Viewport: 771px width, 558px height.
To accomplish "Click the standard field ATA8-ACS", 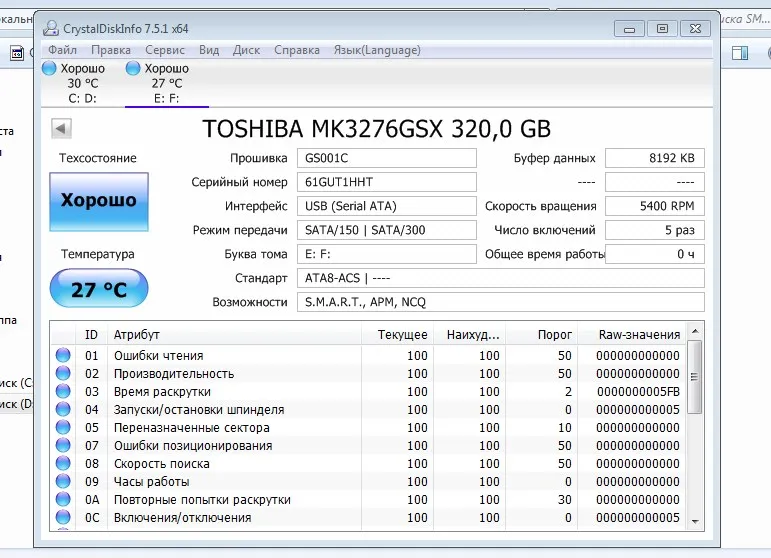I will click(501, 278).
